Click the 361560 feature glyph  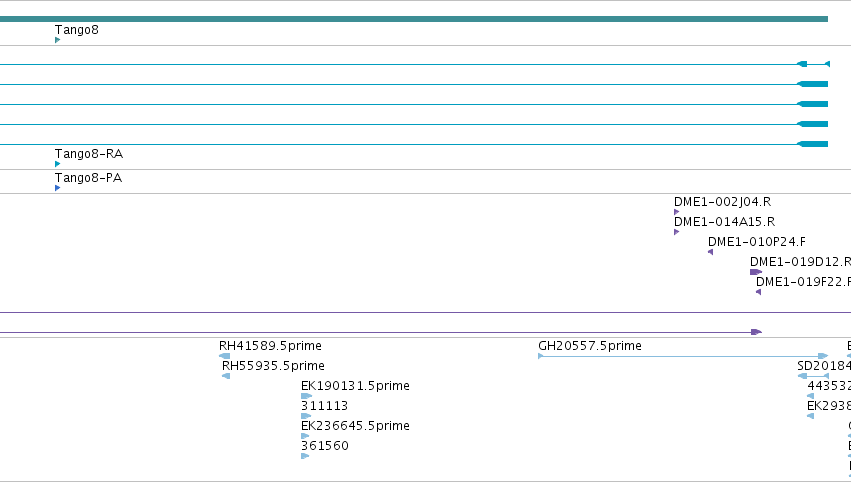[x=305, y=456]
